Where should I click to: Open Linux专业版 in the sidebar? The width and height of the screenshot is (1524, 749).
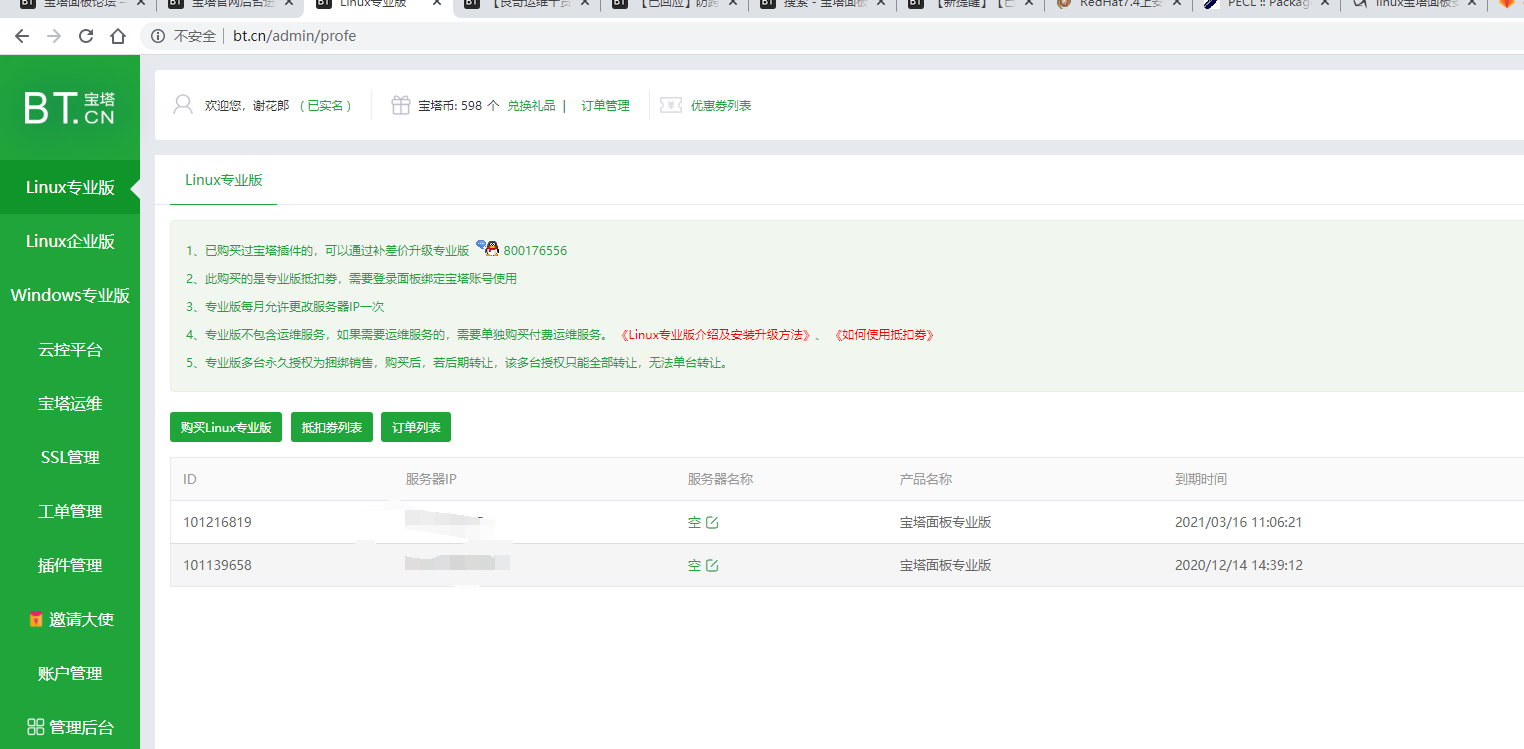pos(70,187)
